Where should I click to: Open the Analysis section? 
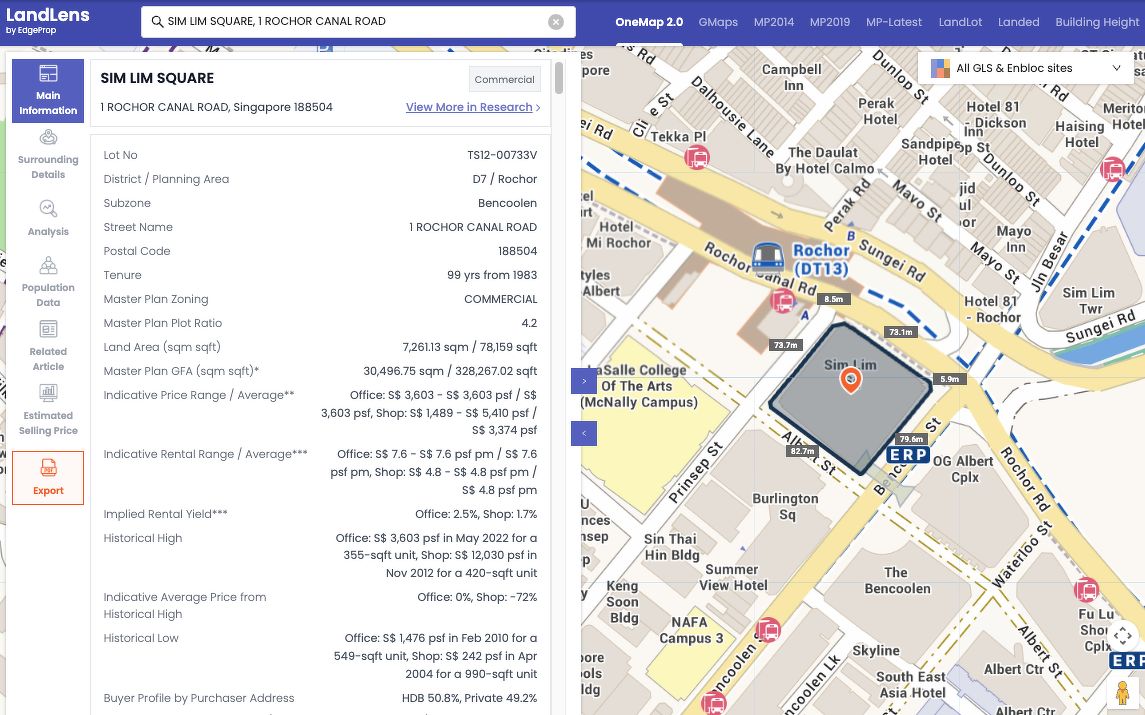(x=48, y=218)
